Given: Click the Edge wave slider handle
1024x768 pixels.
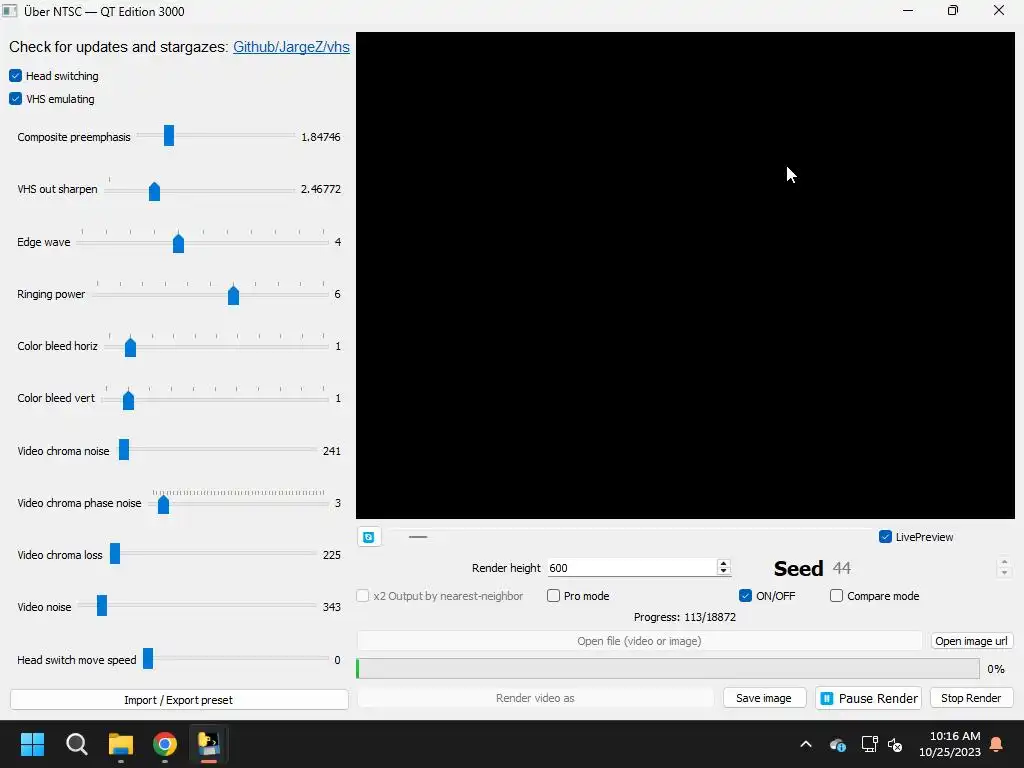Looking at the screenshot, I should click(178, 244).
